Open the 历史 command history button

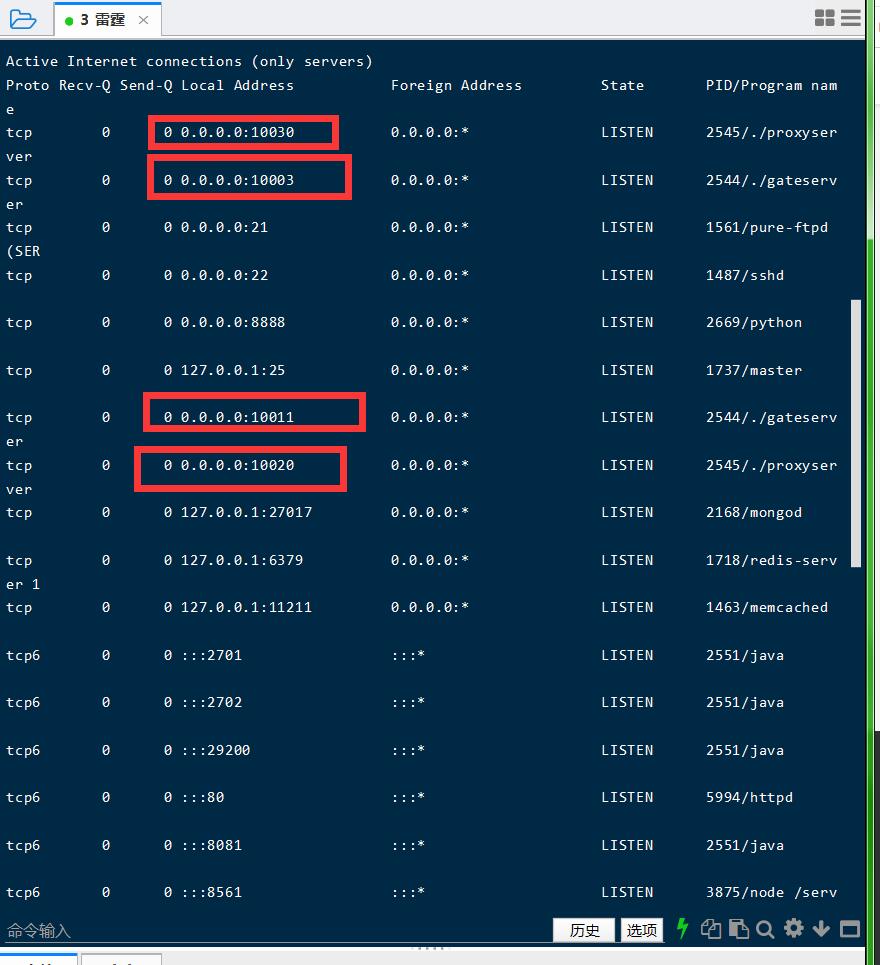584,930
